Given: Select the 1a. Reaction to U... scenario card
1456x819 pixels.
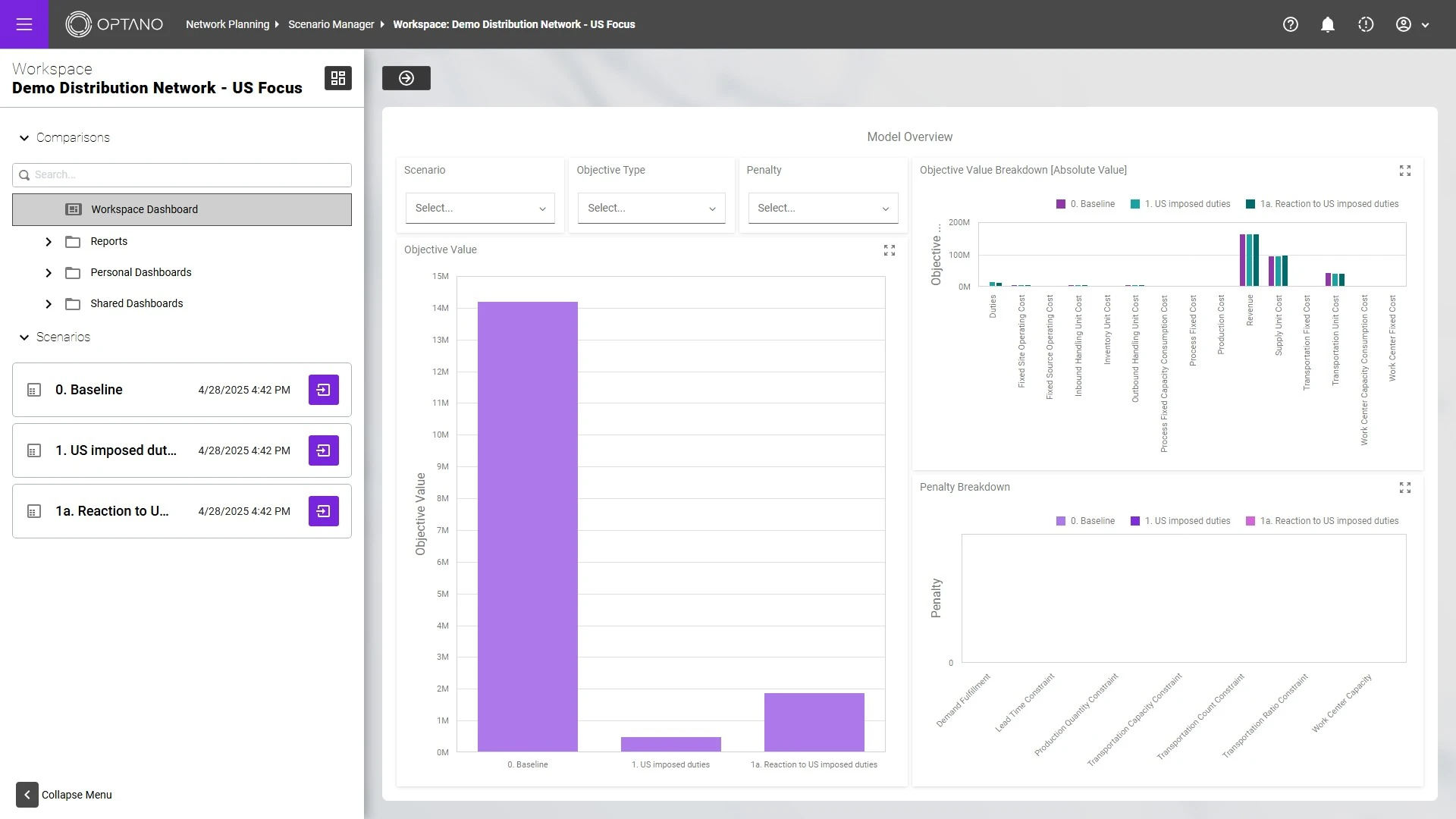Looking at the screenshot, I should pyautogui.click(x=182, y=511).
